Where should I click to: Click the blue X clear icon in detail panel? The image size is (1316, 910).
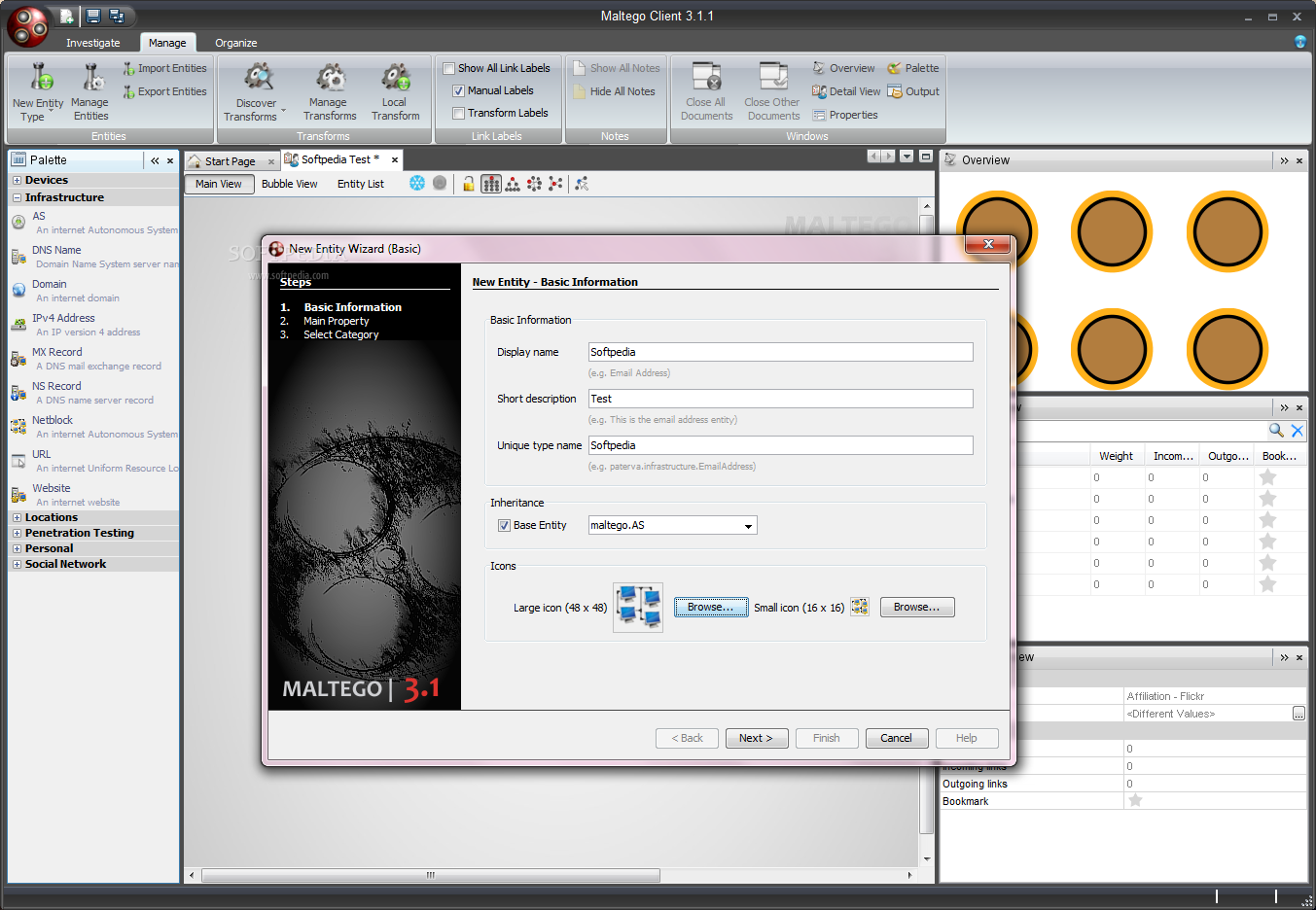pos(1298,430)
